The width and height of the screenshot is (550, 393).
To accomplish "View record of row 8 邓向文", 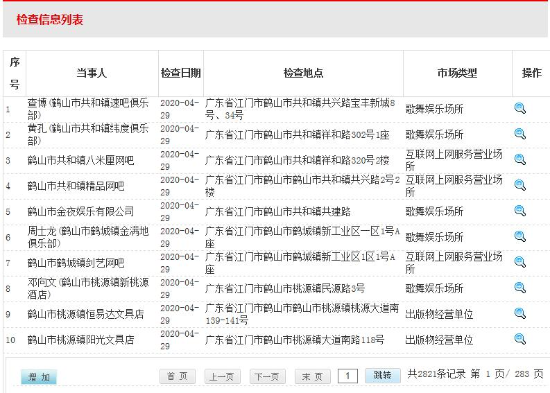I will tap(520, 288).
